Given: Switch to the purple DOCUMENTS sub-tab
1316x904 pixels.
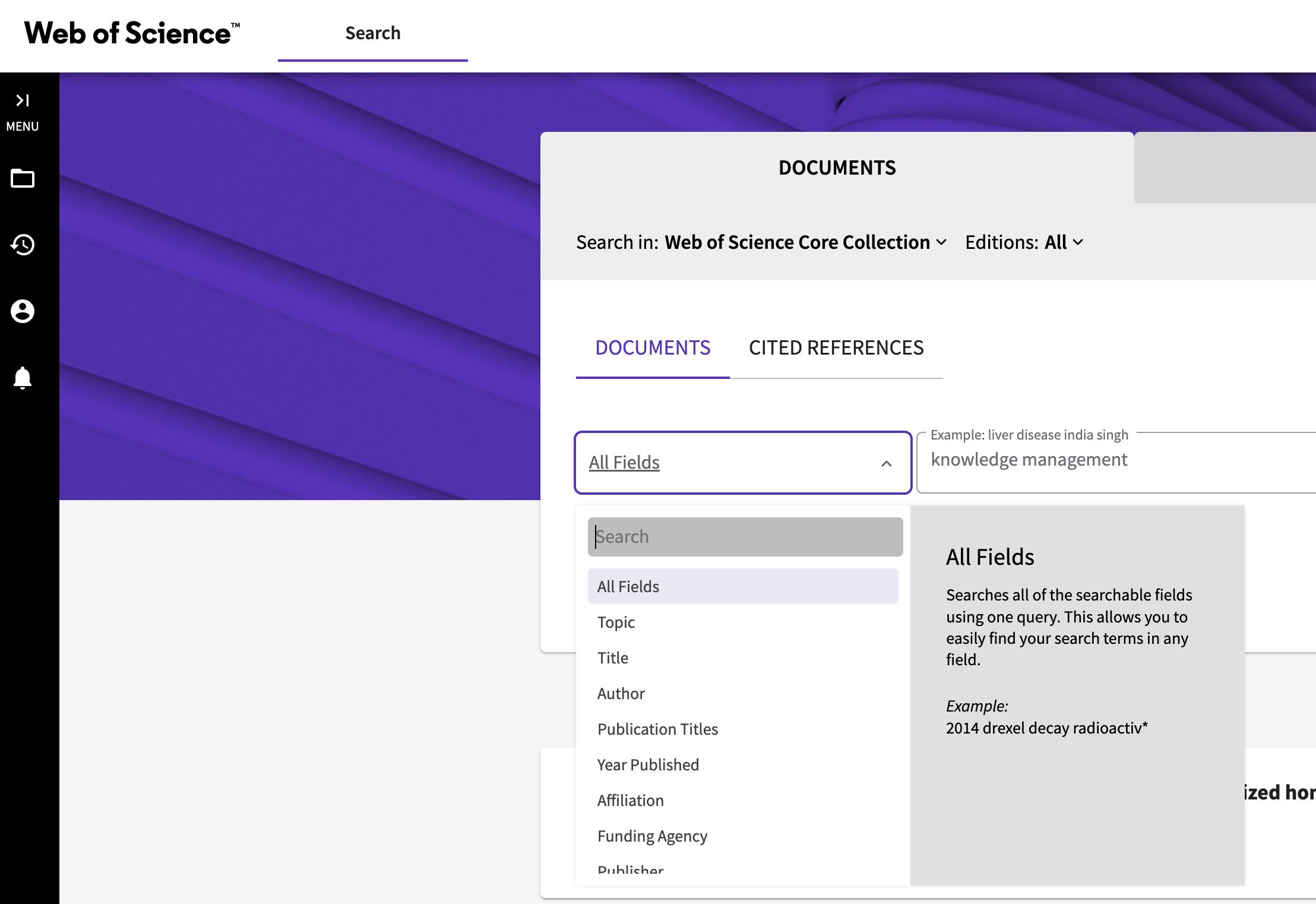Looking at the screenshot, I should coord(653,348).
